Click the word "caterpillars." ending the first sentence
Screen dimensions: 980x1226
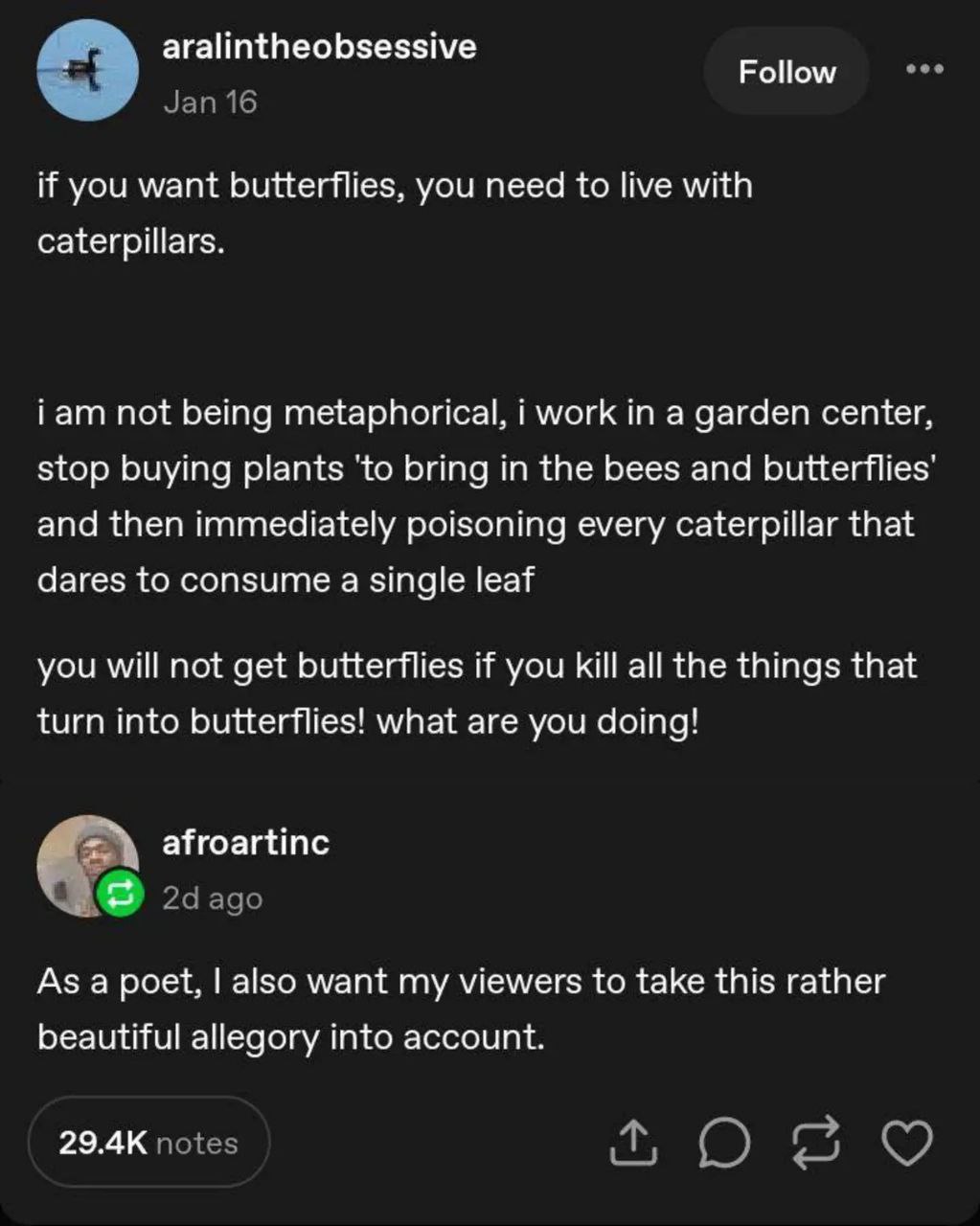(131, 241)
